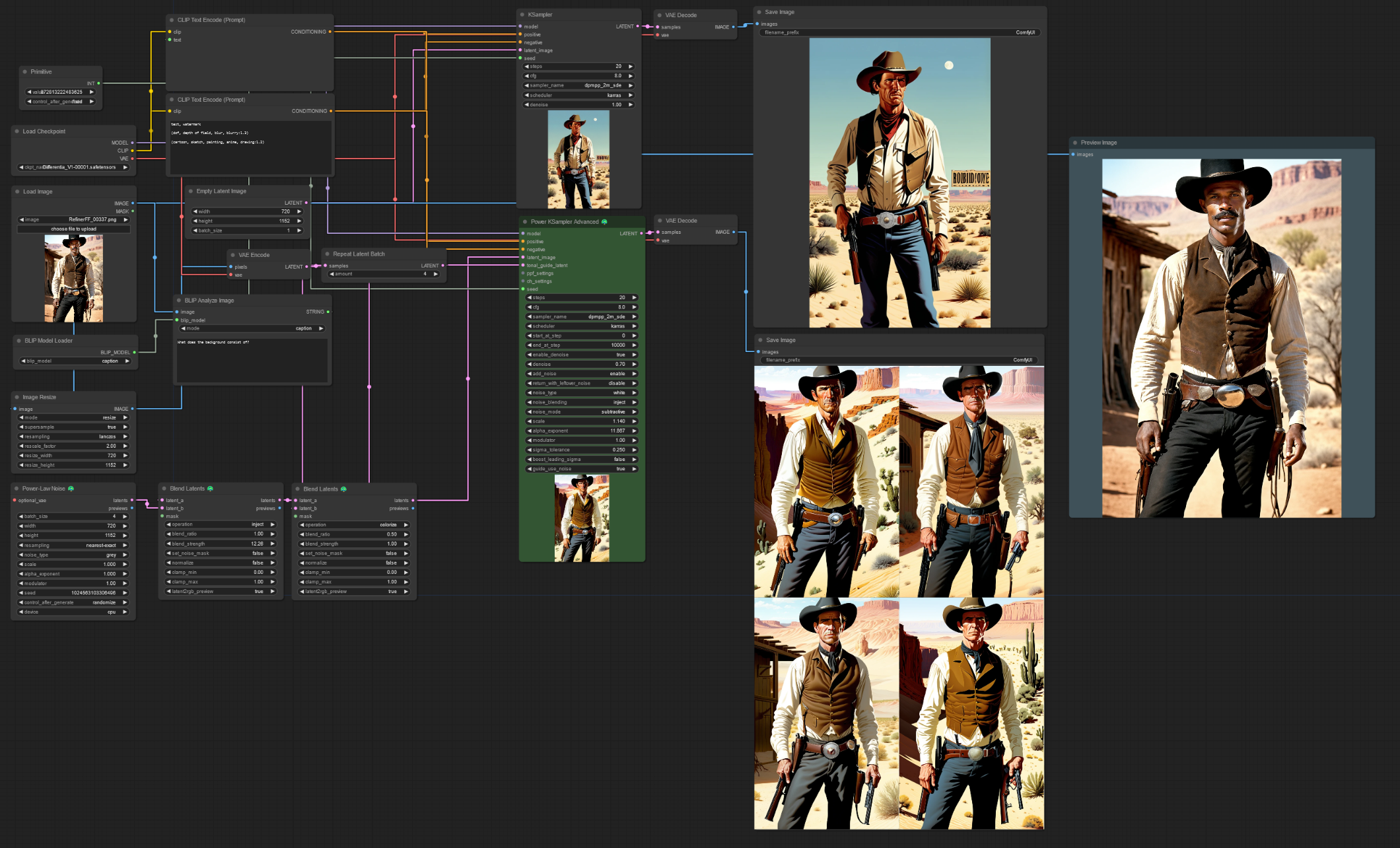Click the Preview Image node collapse dot

(1075, 143)
